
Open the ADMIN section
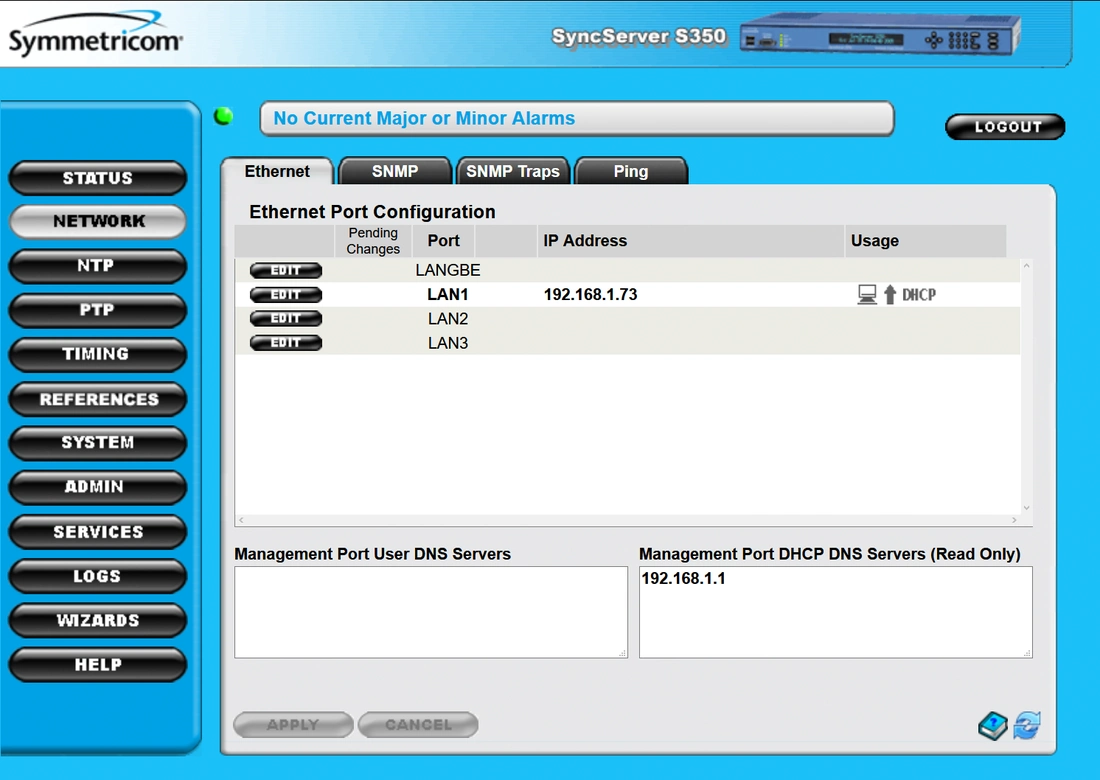(98, 487)
